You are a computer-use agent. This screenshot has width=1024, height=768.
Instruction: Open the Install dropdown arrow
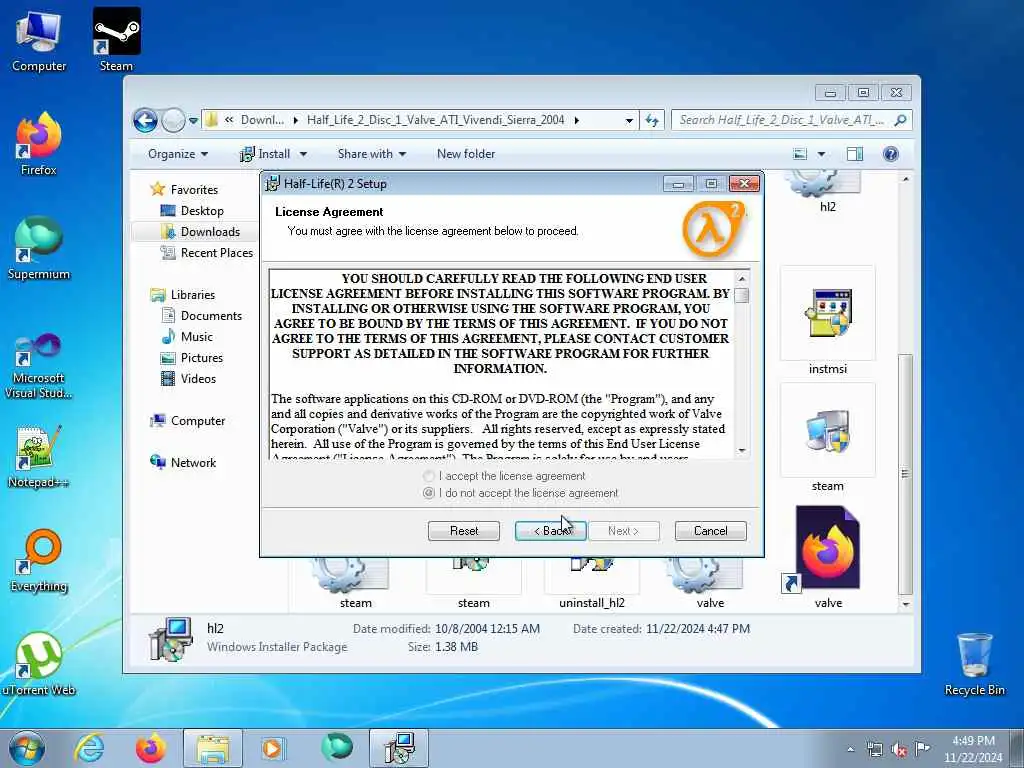[303, 154]
